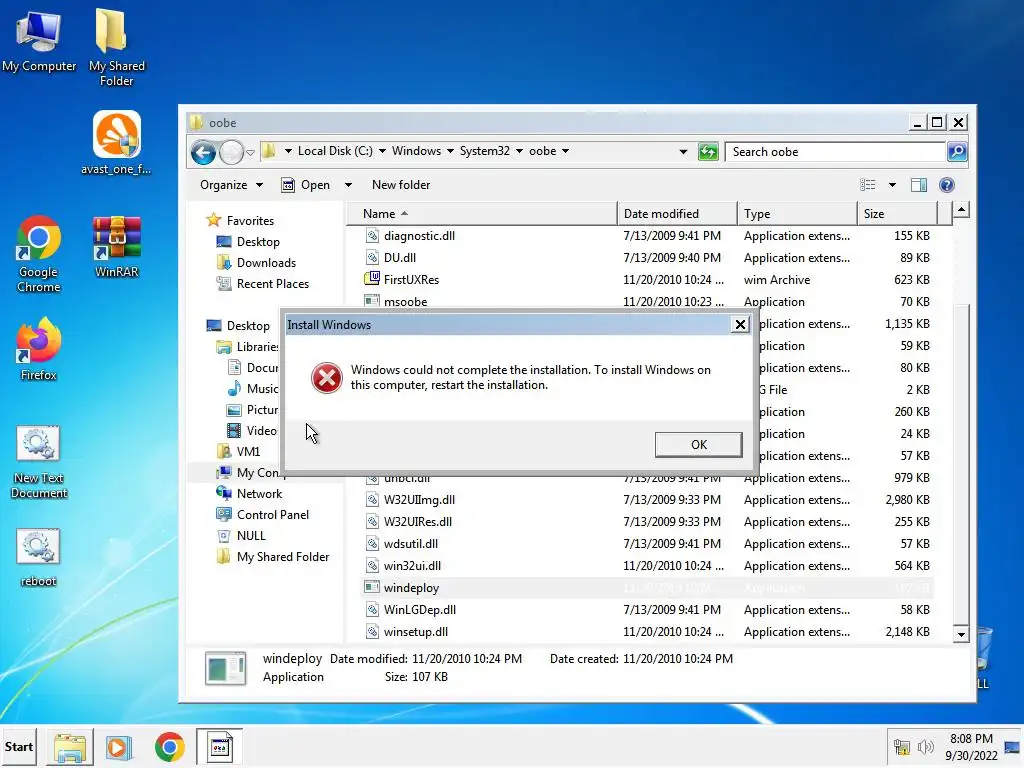
Task: Click the search magnifier icon
Action: coord(957,152)
